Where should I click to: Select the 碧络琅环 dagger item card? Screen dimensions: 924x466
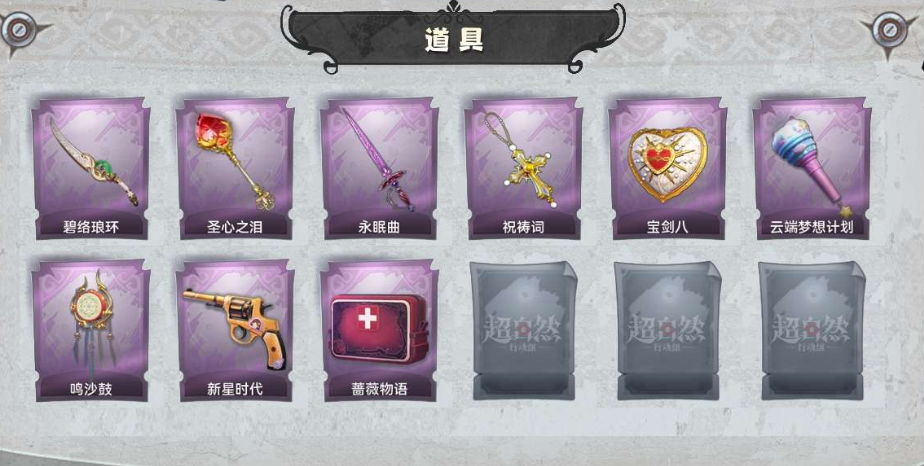pos(91,168)
